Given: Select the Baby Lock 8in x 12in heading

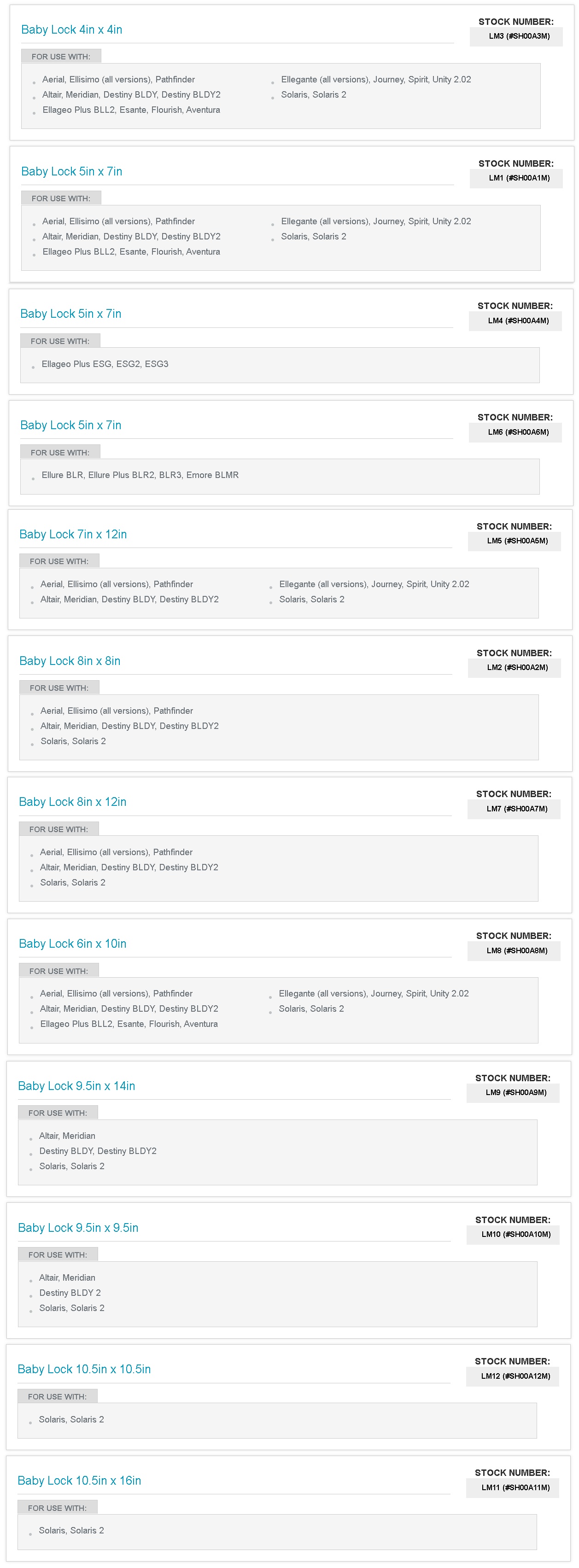Looking at the screenshot, I should pos(72,802).
